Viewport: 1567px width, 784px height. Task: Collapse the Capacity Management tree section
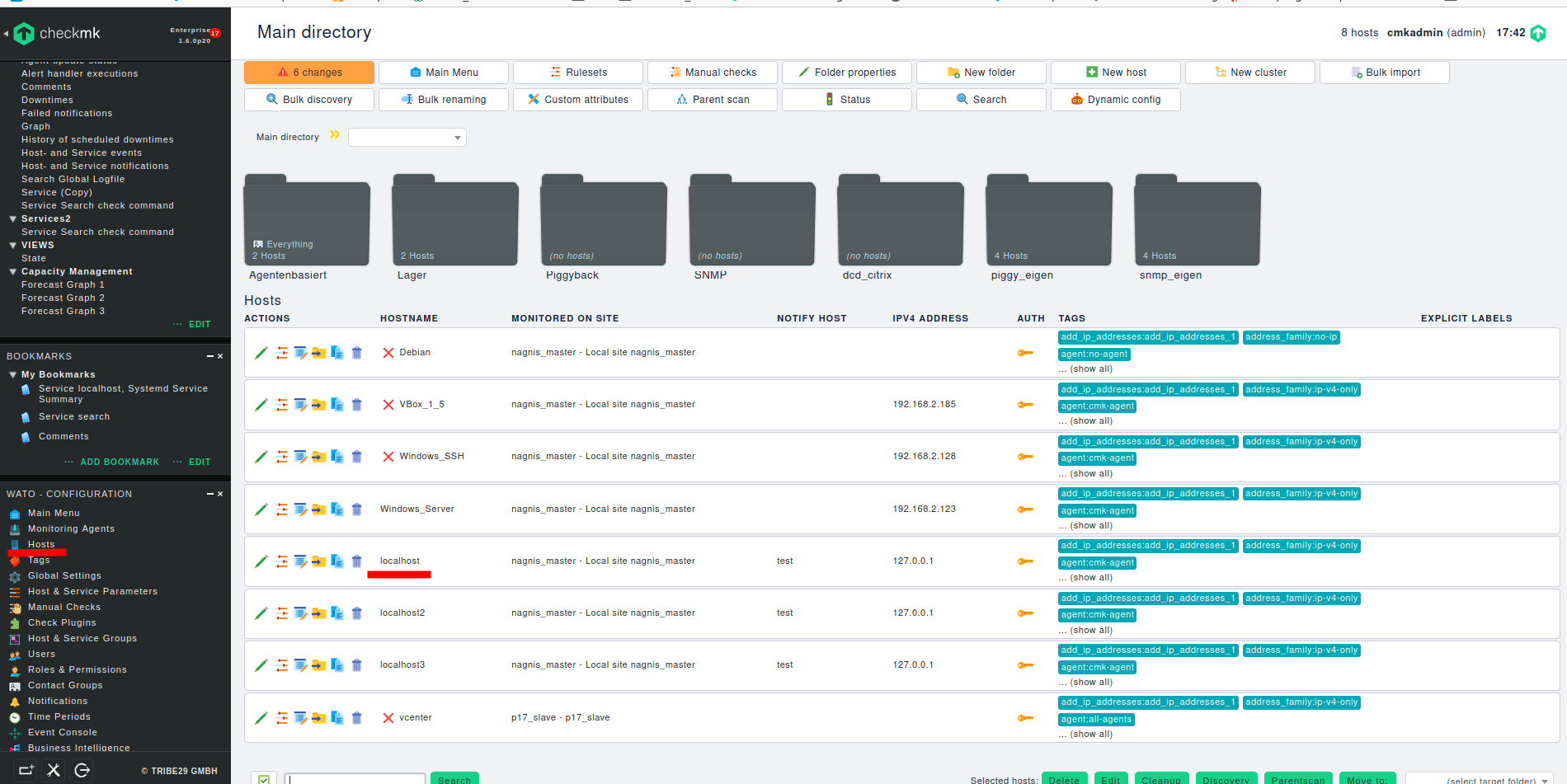pyautogui.click(x=13, y=271)
